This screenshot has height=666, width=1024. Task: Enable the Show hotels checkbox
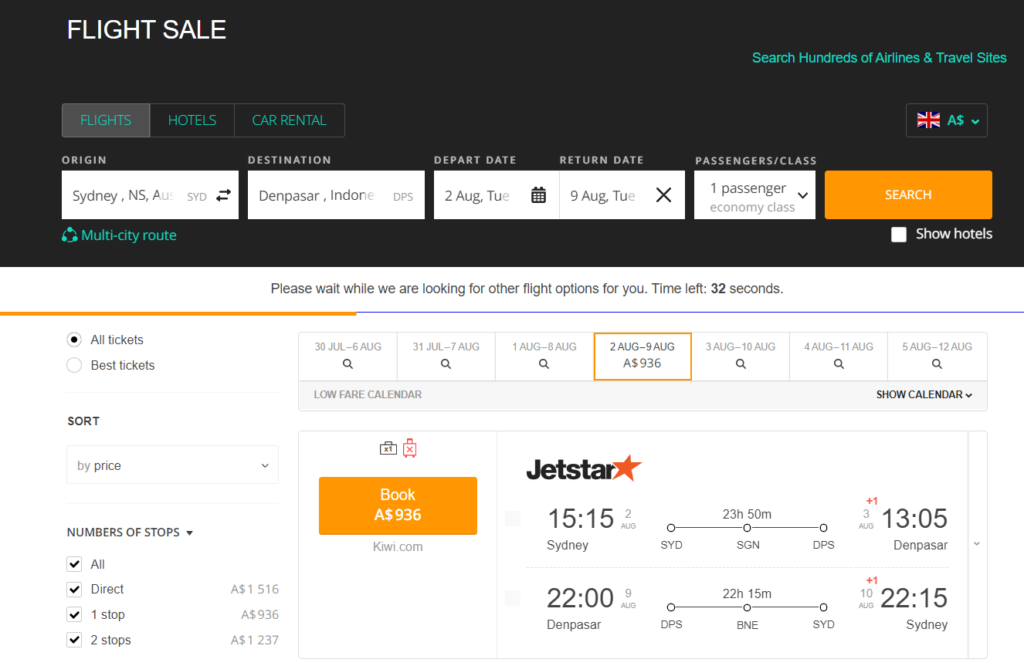point(899,234)
